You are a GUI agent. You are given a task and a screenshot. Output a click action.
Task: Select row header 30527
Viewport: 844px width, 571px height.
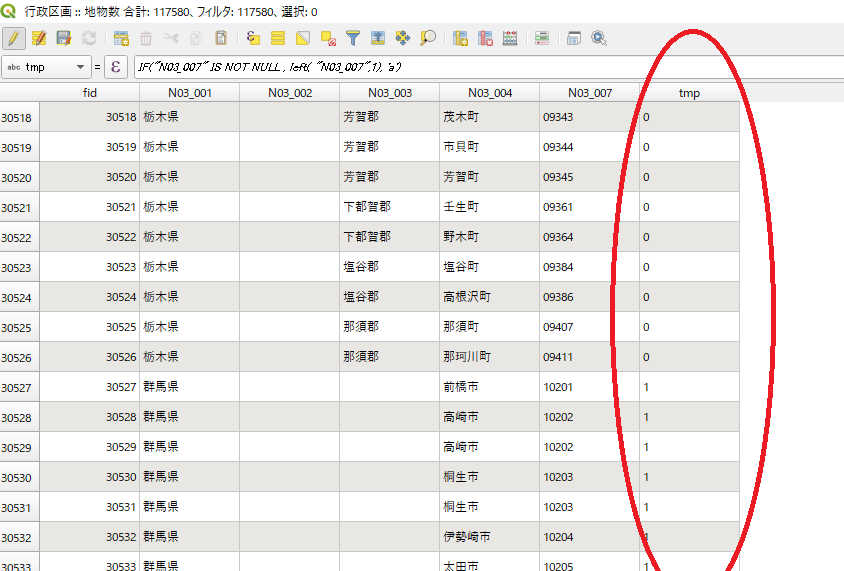[x=19, y=387]
